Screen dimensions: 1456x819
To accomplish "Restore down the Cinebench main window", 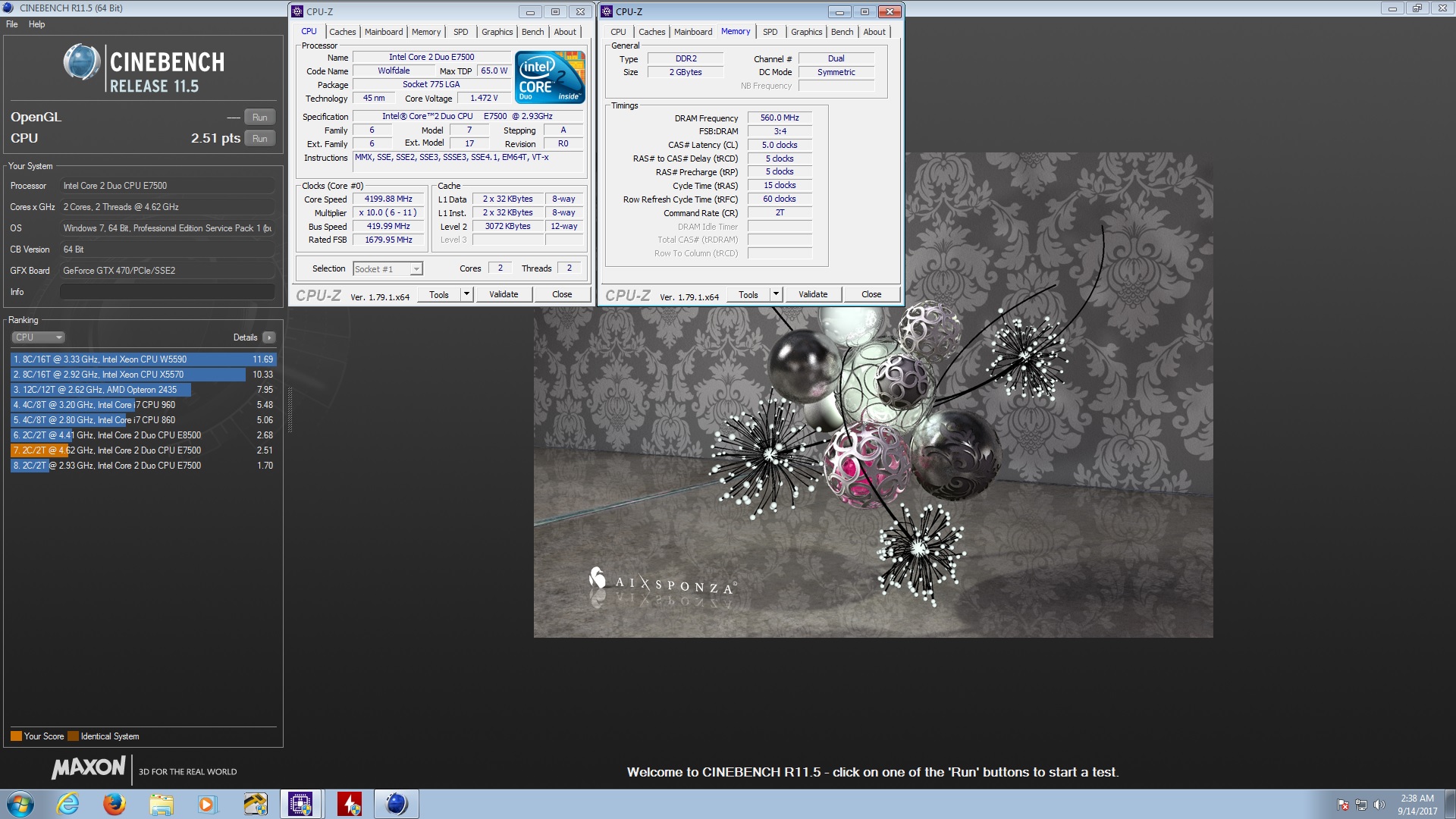I will (x=1417, y=8).
